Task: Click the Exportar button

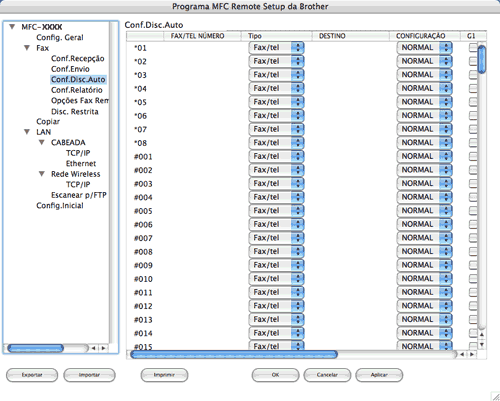Action: [x=32, y=375]
